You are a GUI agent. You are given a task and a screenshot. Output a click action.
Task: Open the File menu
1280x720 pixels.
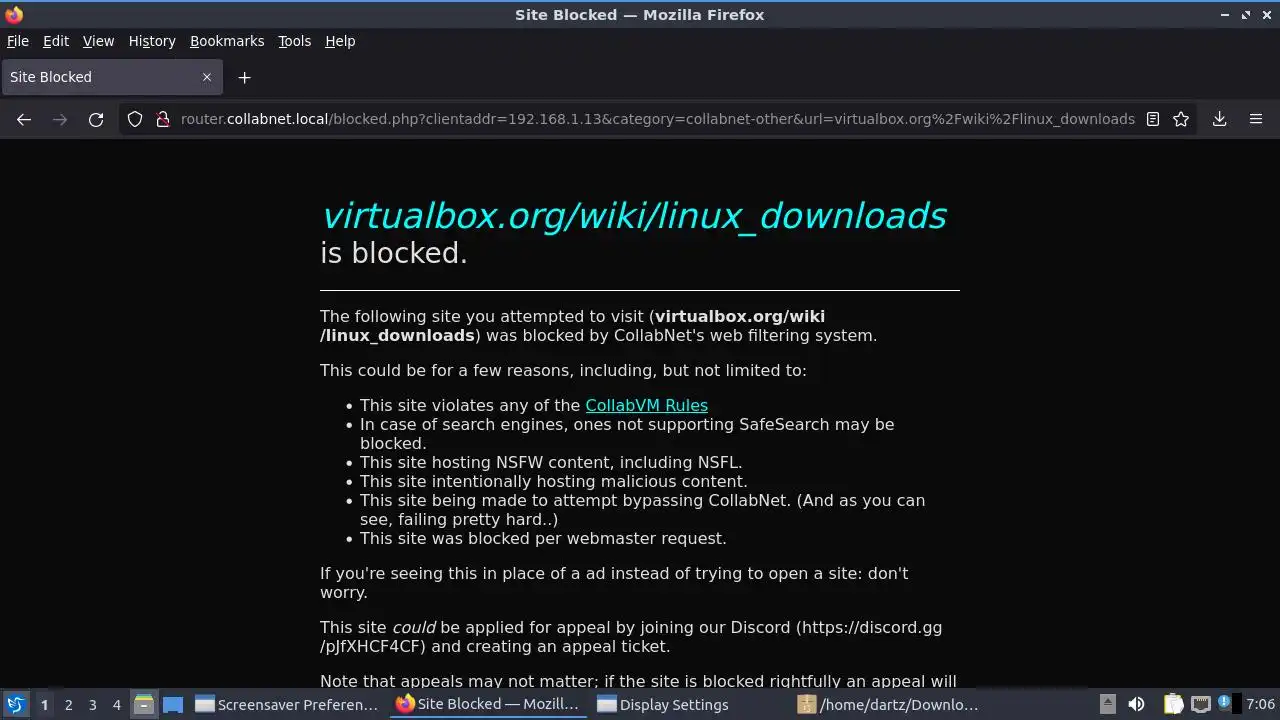(x=18, y=41)
